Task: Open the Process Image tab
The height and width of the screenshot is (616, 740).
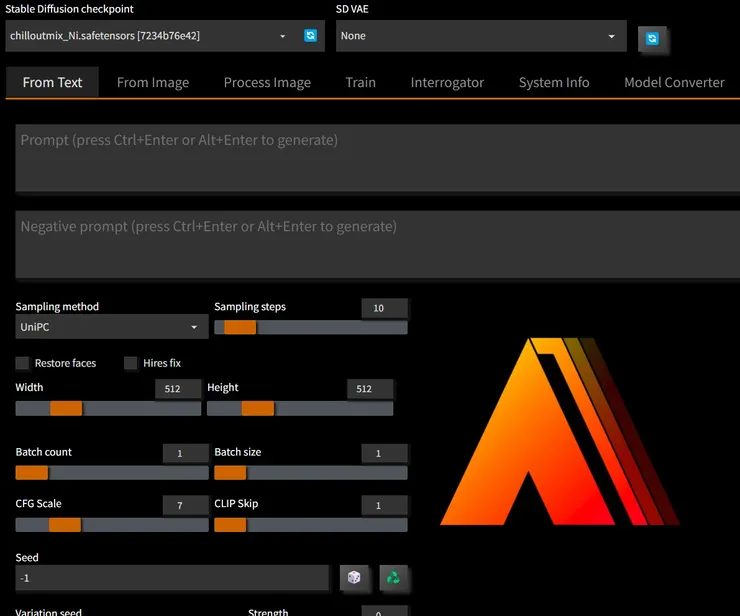Action: pyautogui.click(x=267, y=83)
